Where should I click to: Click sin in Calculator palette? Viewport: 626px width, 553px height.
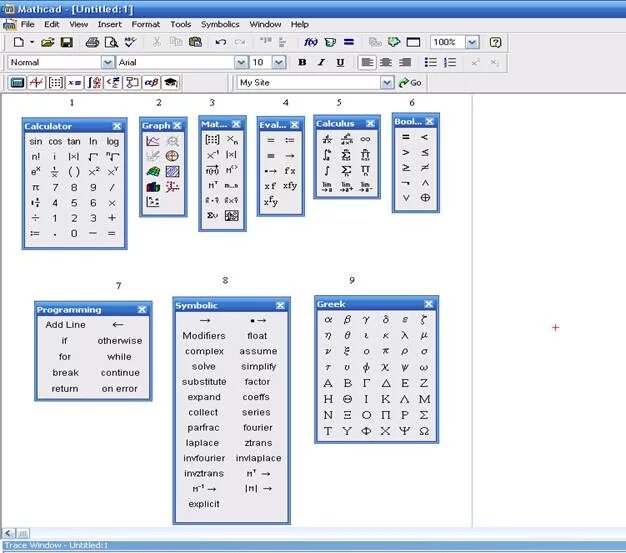pyautogui.click(x=36, y=141)
